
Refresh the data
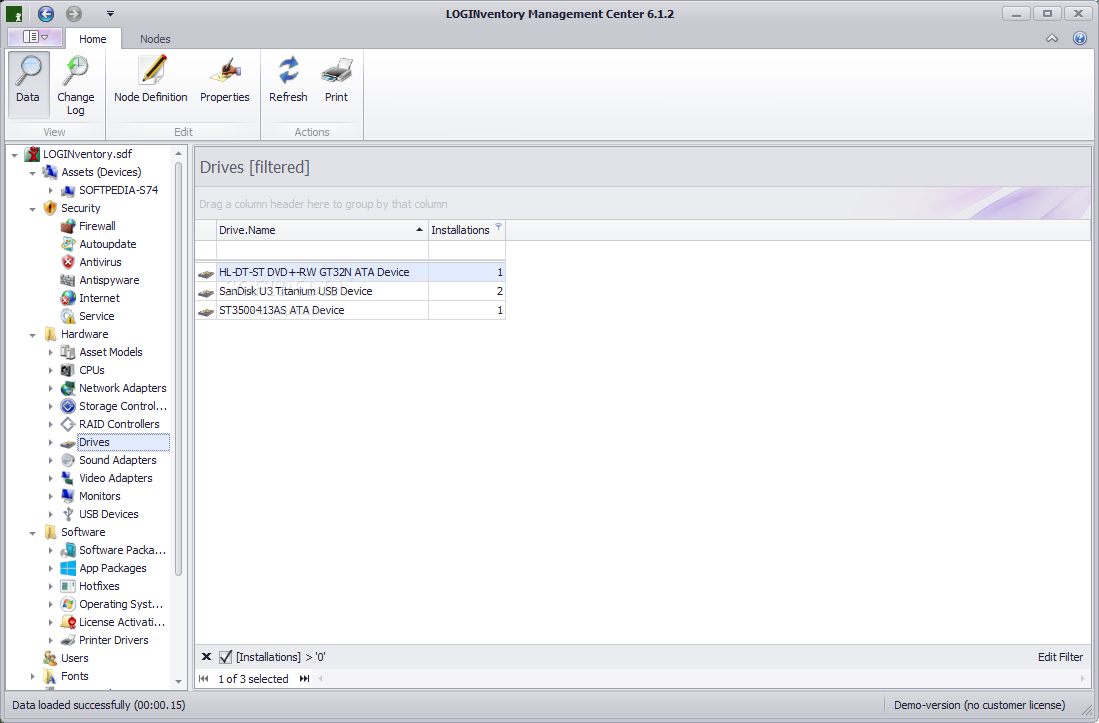pyautogui.click(x=288, y=79)
